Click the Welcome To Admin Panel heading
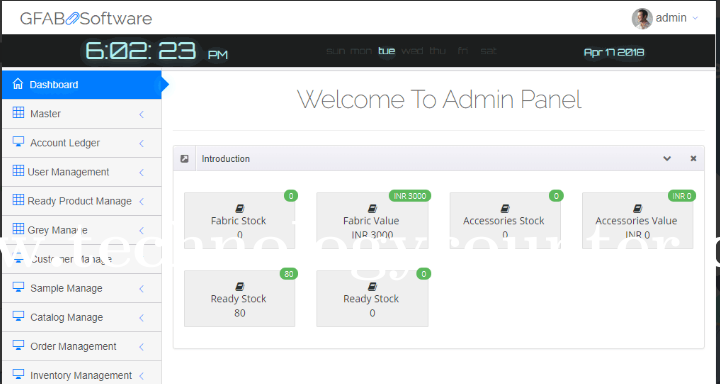The height and width of the screenshot is (384, 720). tap(439, 99)
